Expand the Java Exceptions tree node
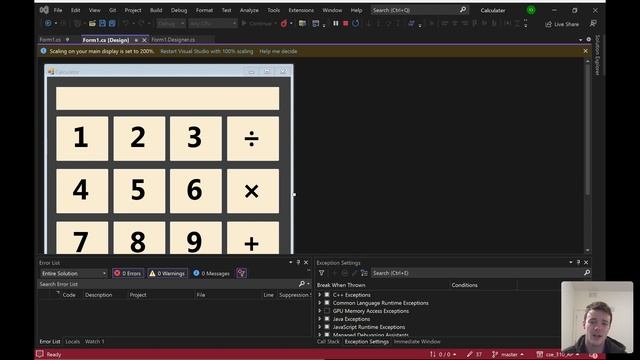The height and width of the screenshot is (360, 640). (x=320, y=319)
